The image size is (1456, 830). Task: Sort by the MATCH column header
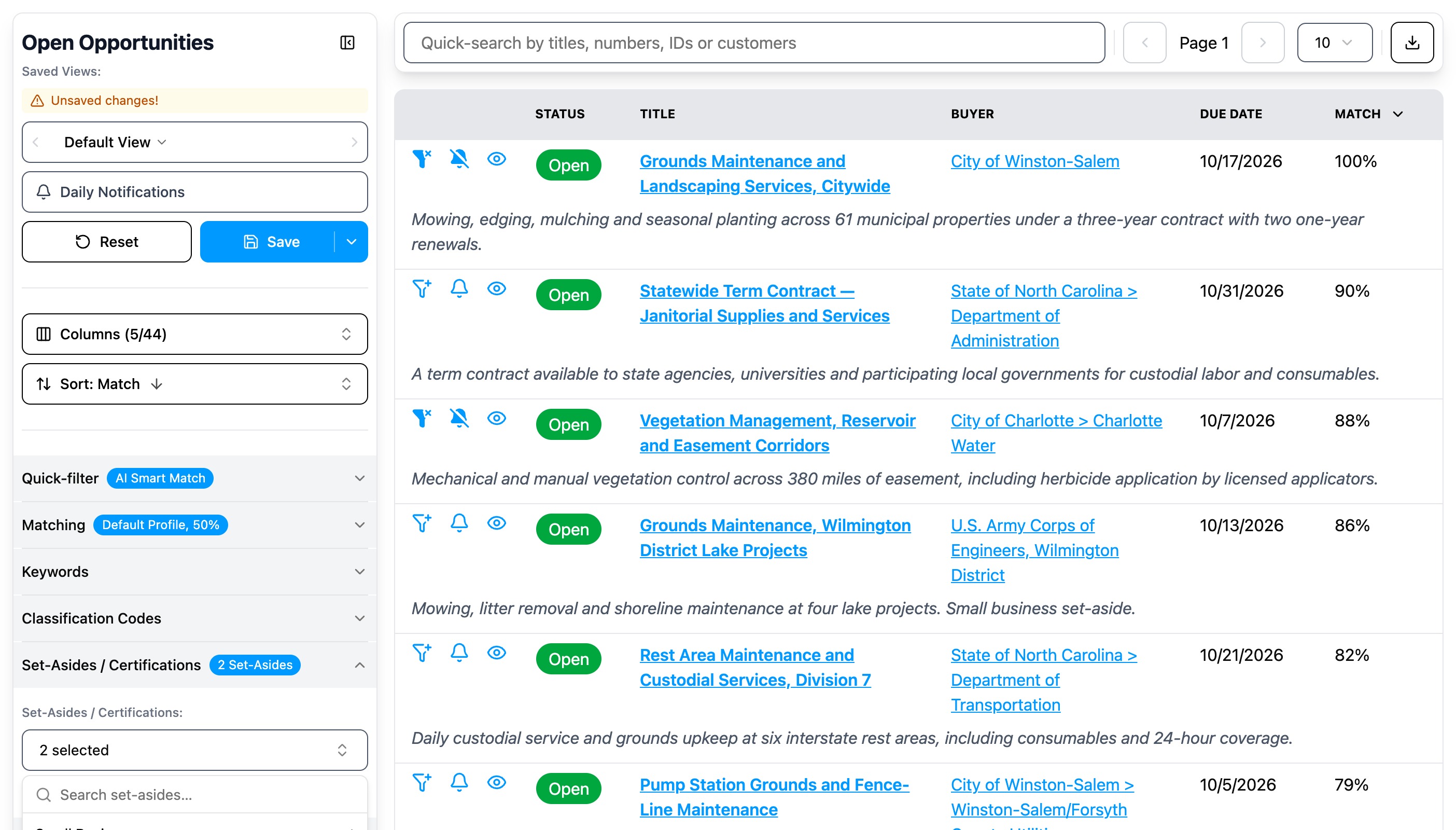1368,114
